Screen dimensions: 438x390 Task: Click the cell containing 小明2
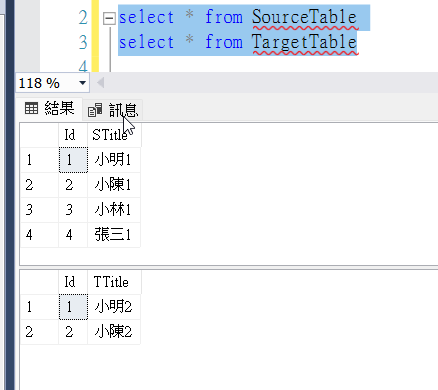click(114, 307)
